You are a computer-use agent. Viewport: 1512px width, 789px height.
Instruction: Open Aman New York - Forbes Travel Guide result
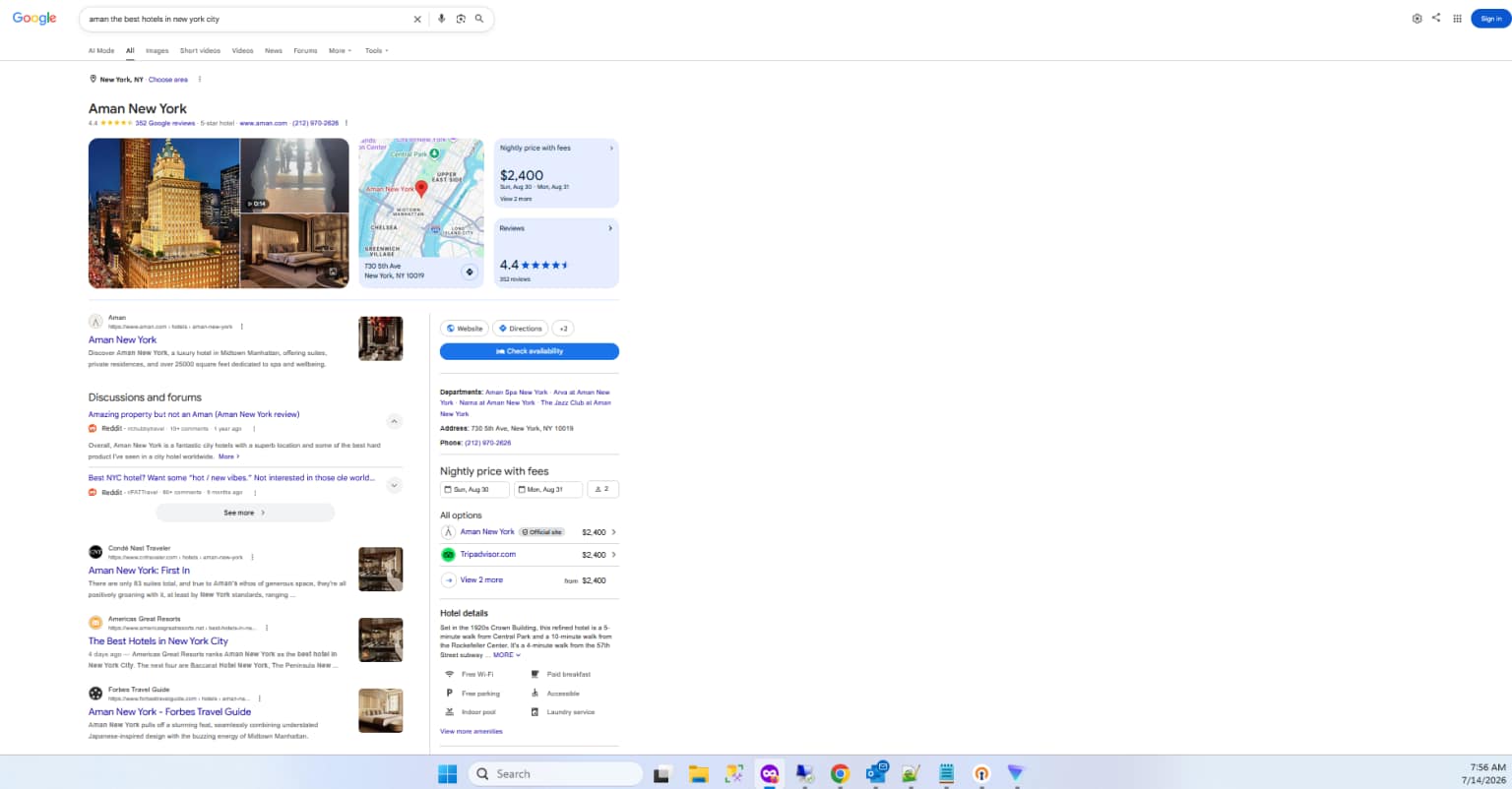tap(169, 712)
